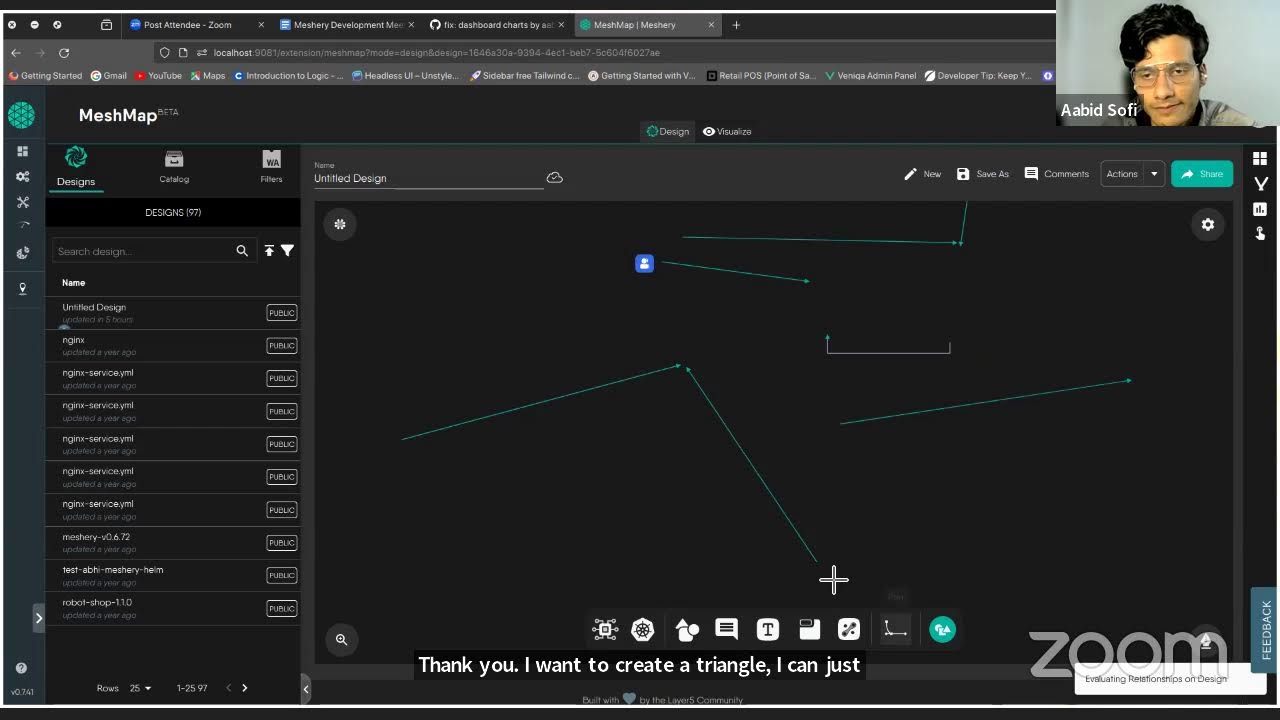Select the components chip icon in dock
The width and height of the screenshot is (1280, 720).
pyautogui.click(x=605, y=629)
